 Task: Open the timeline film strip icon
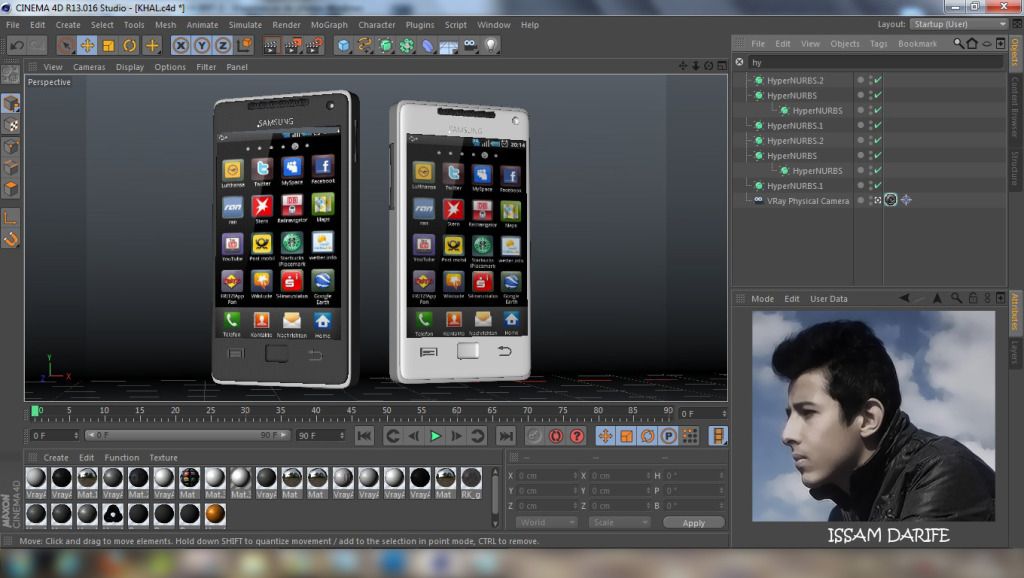click(718, 436)
